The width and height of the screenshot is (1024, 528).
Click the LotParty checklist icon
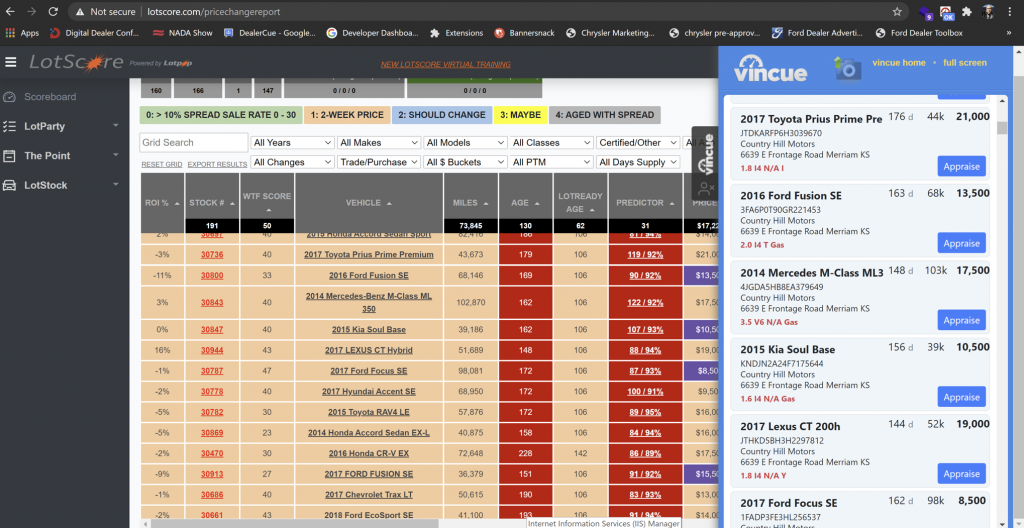[x=9, y=126]
